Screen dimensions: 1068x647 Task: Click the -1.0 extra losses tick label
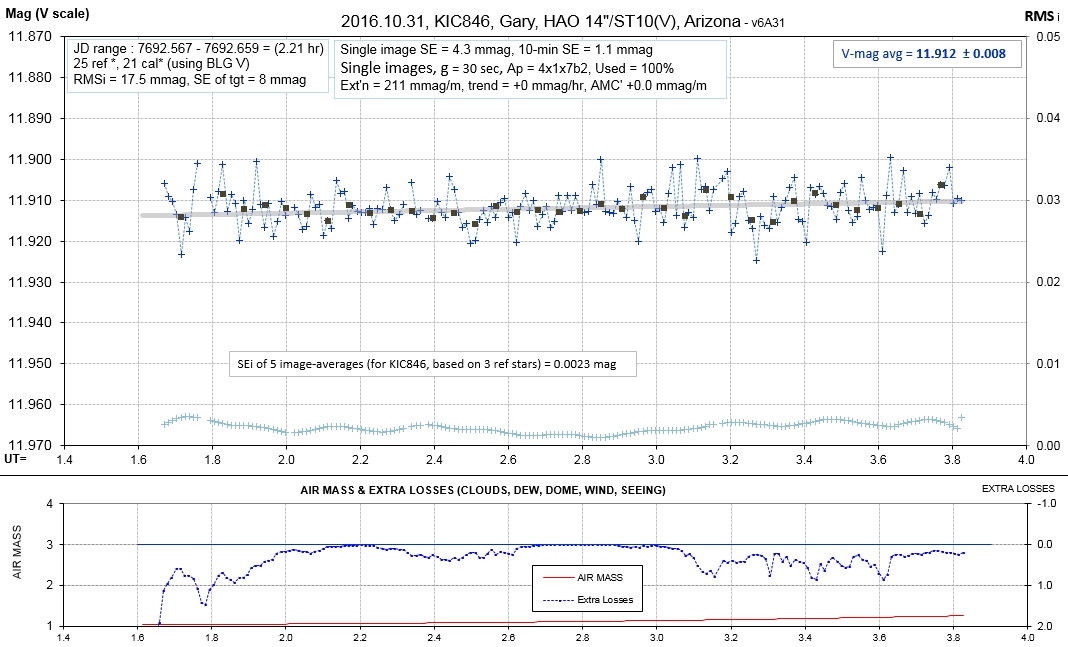(1048, 504)
